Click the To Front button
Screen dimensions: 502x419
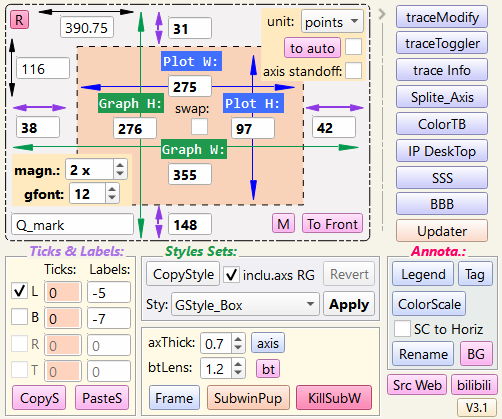coord(332,223)
